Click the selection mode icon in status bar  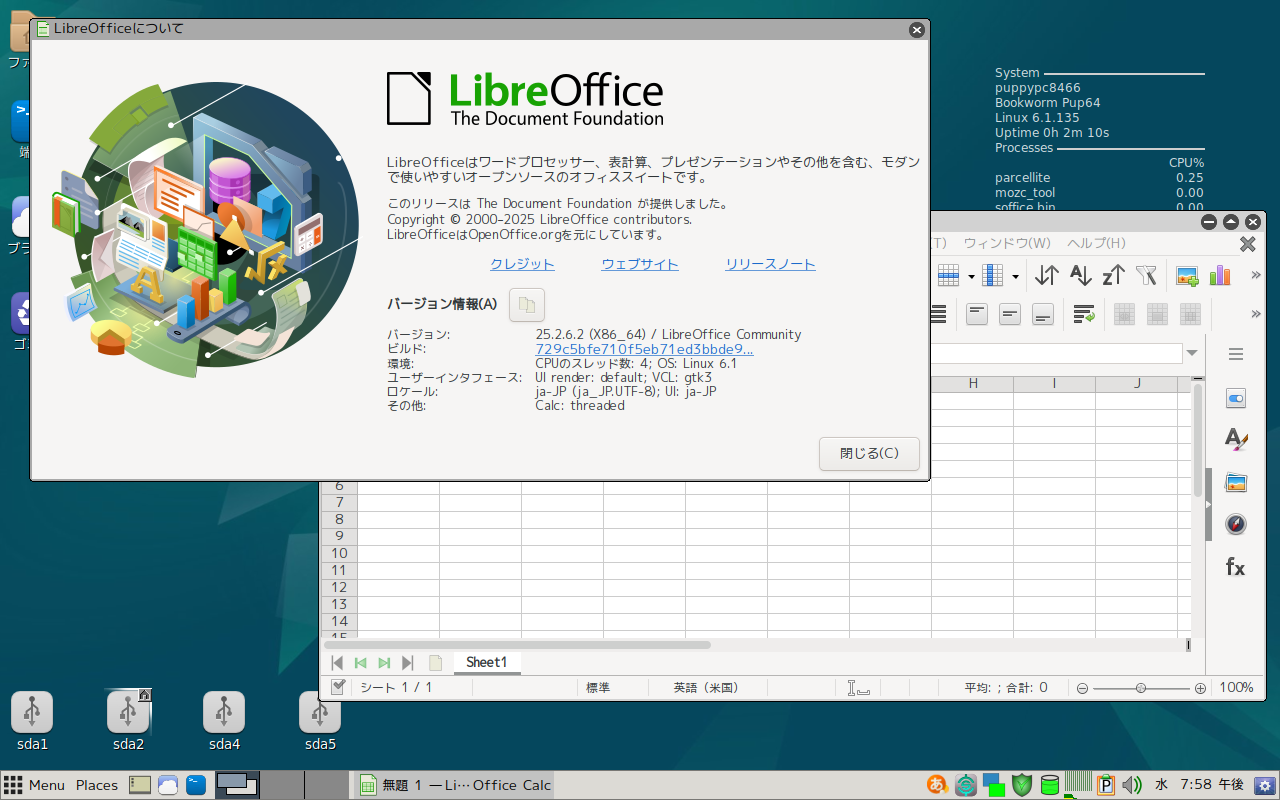(858, 688)
